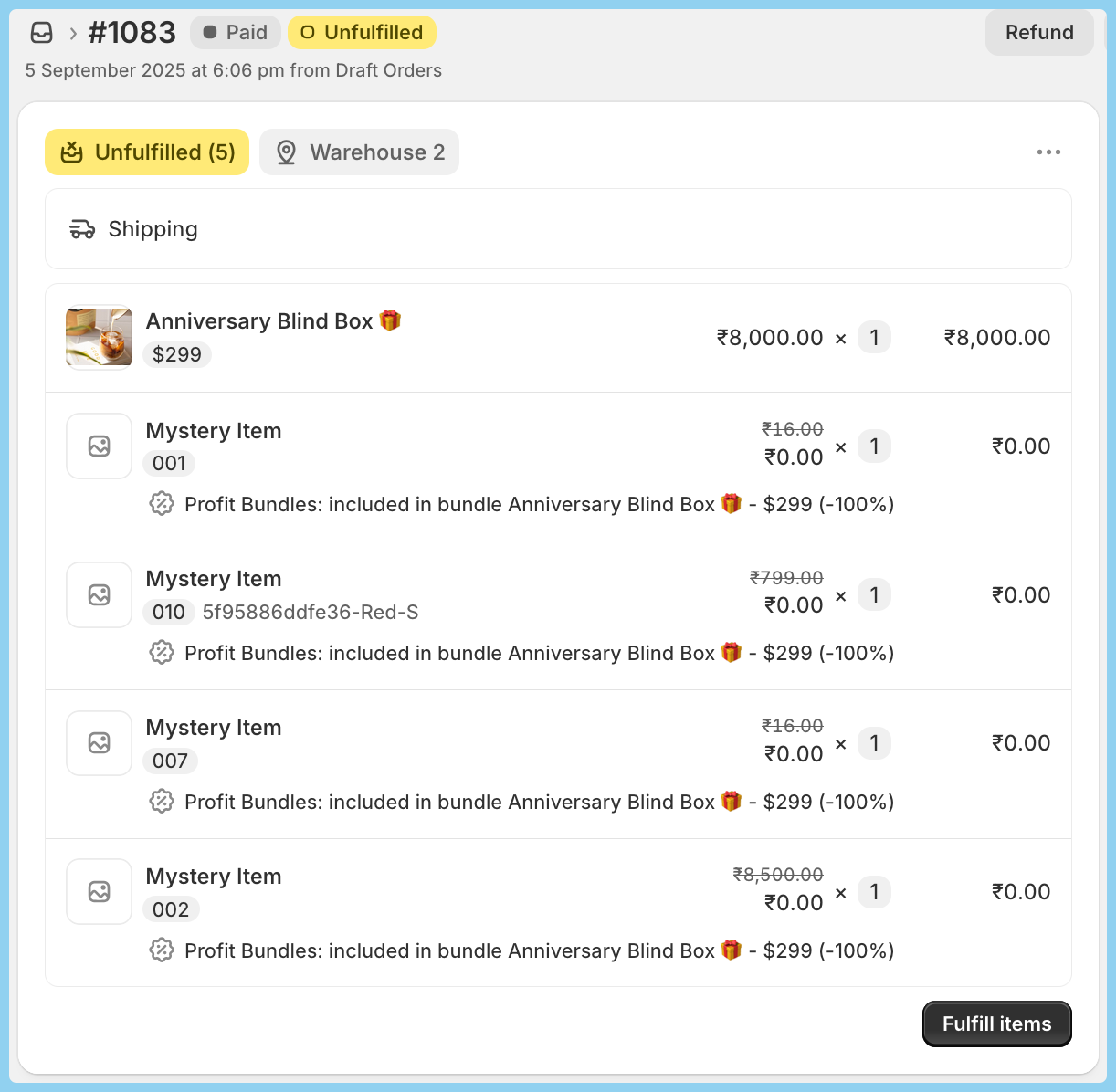Screen dimensions: 1116x1092
Task: Click discount badge icon under Mystery Item 007
Action: [162, 802]
